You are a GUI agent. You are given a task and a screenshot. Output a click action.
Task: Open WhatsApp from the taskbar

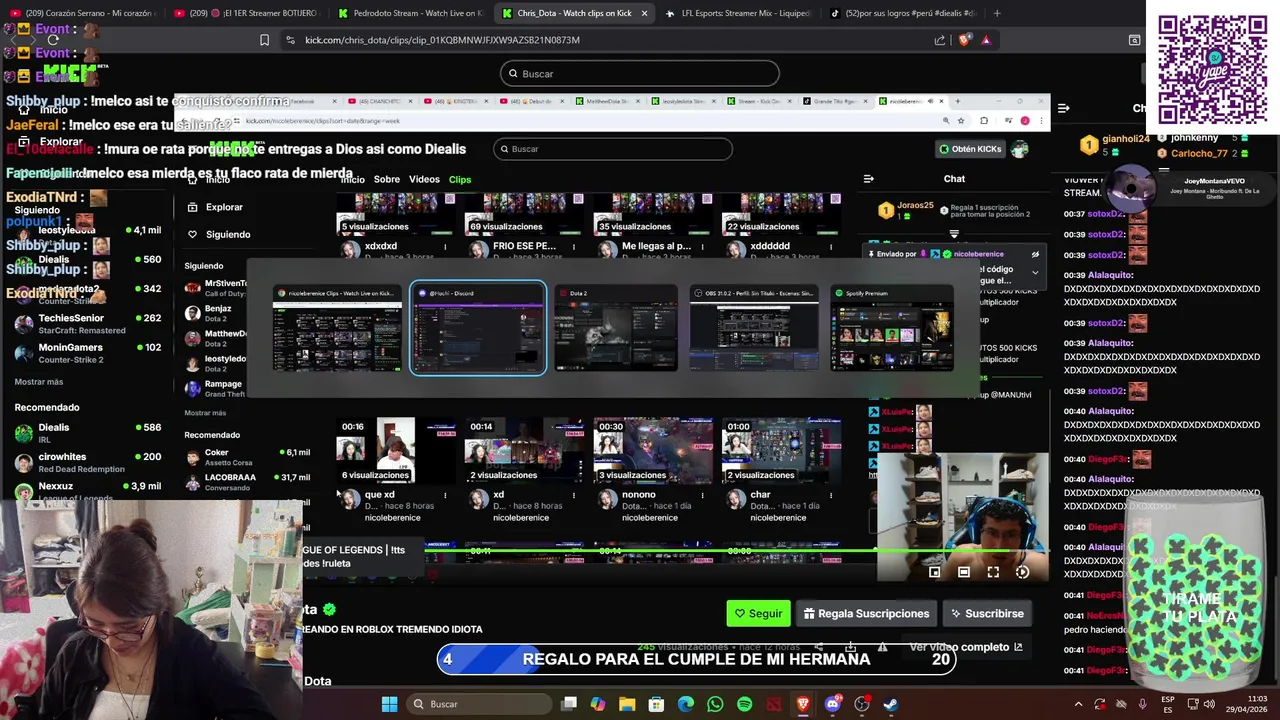(x=715, y=704)
